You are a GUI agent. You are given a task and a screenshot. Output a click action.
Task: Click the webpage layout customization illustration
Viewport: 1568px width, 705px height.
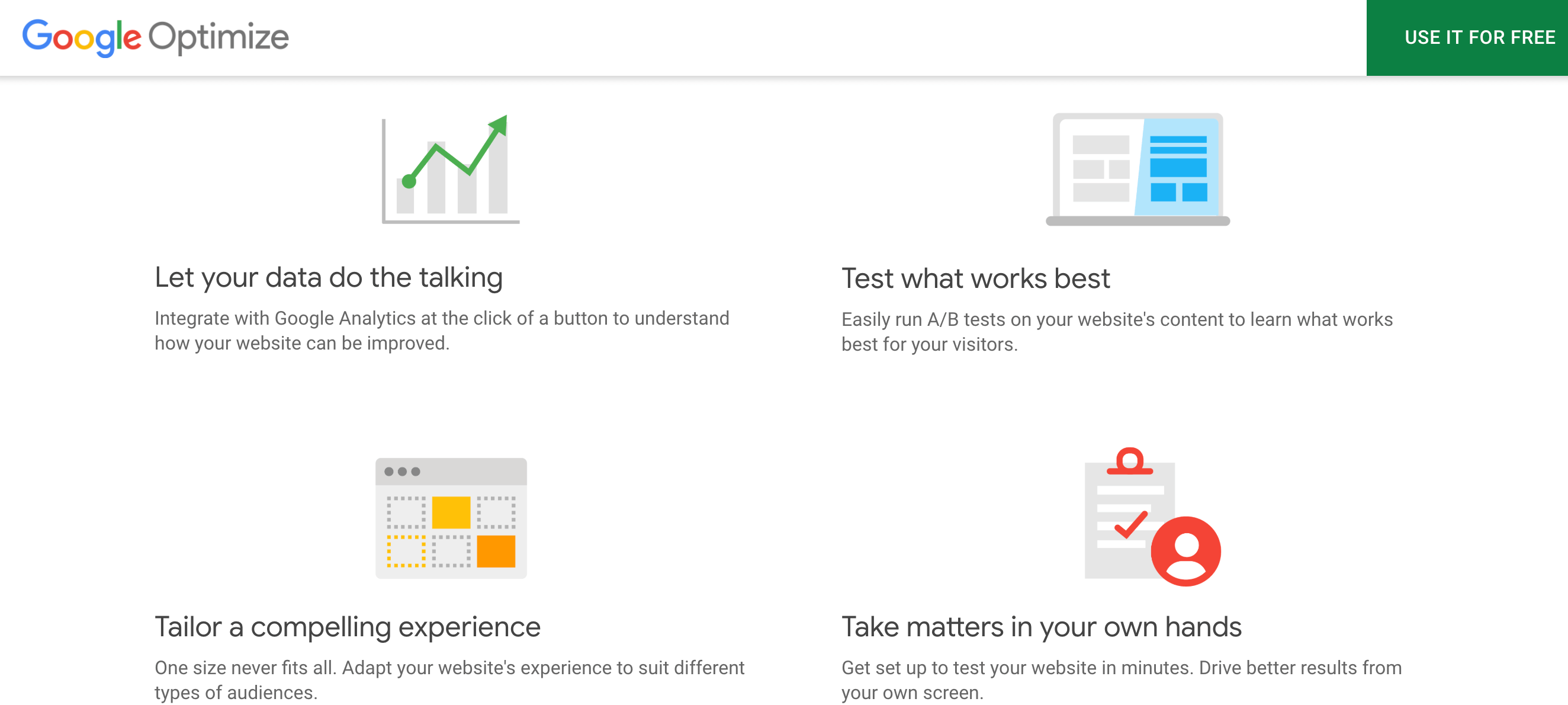451,517
